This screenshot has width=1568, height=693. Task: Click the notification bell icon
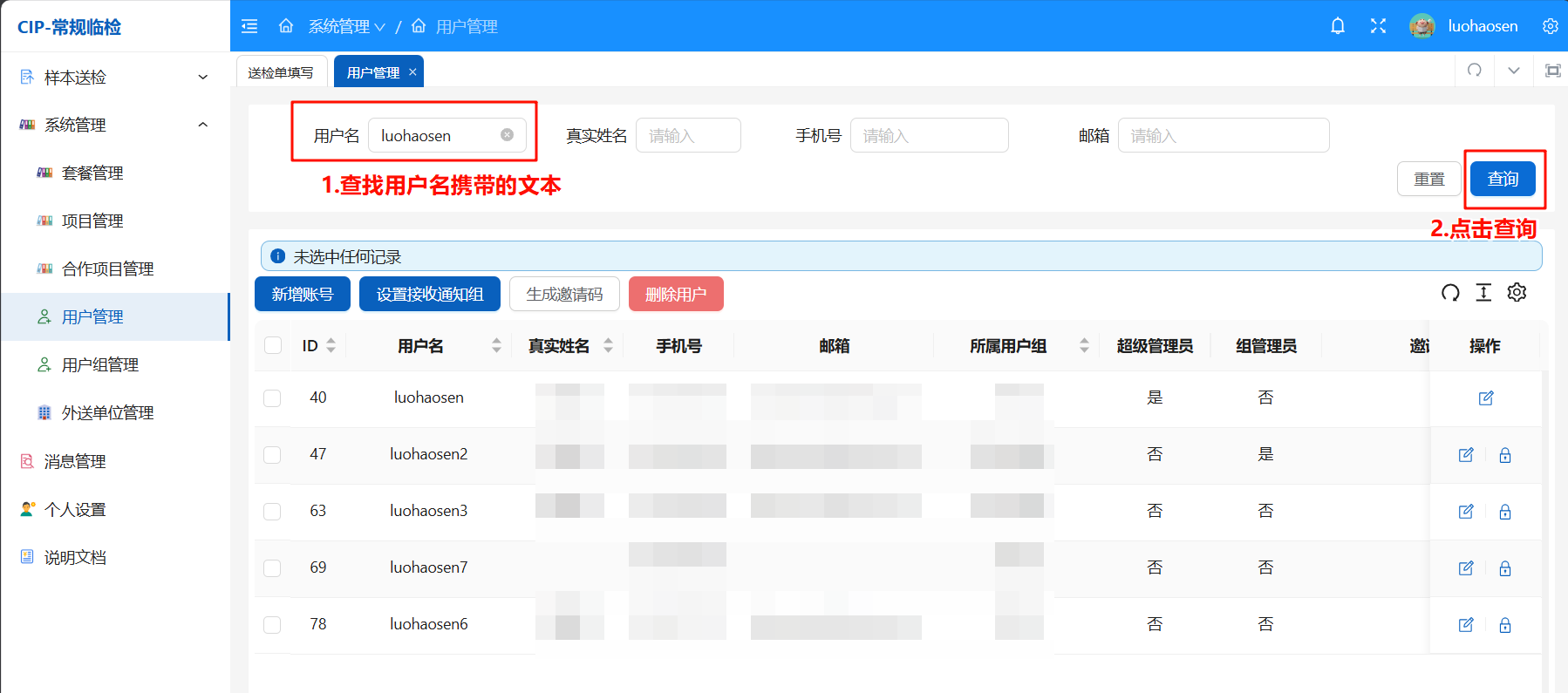click(1337, 26)
